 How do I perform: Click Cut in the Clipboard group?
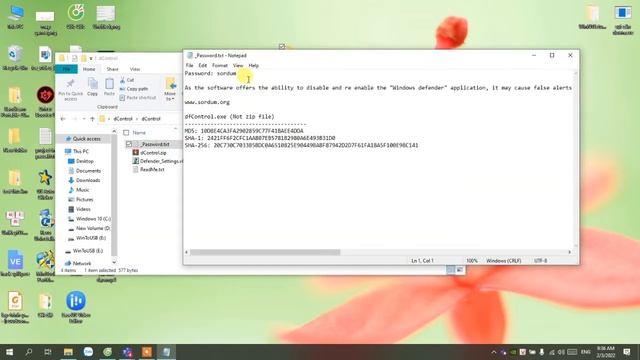coord(127,80)
